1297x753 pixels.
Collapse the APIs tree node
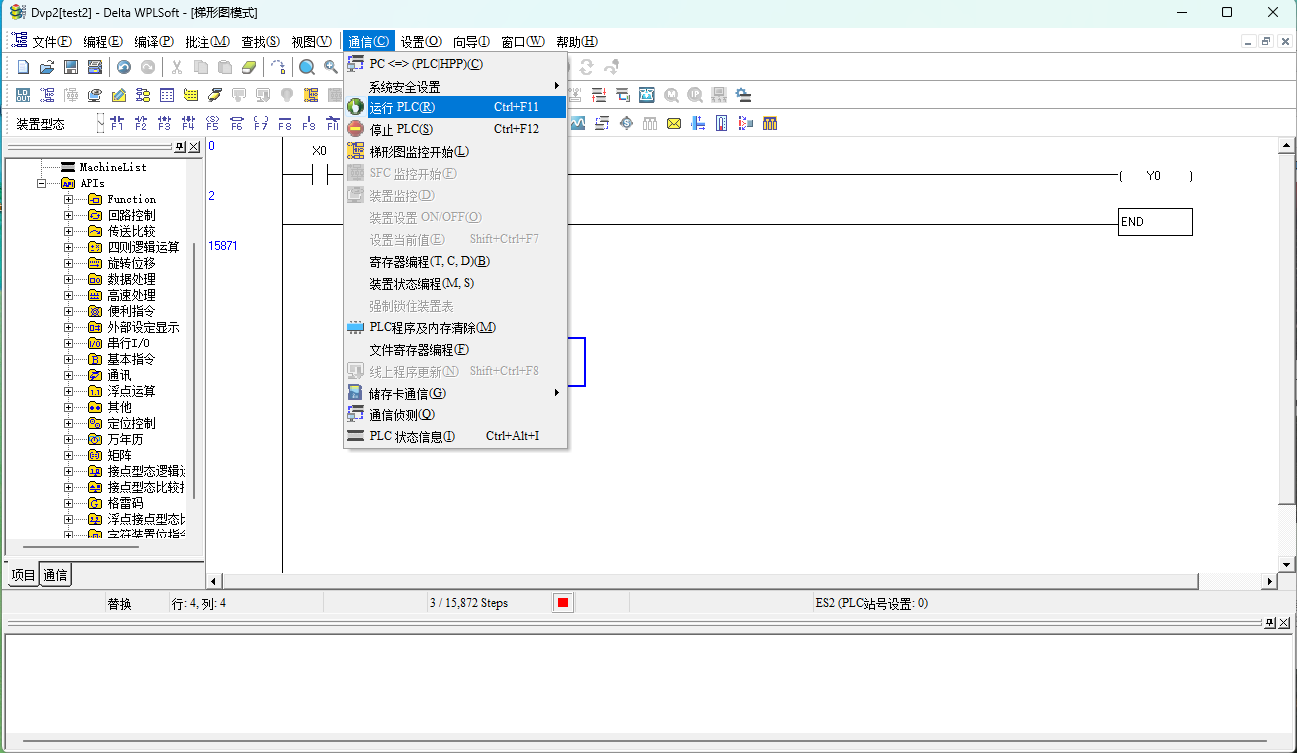42,183
